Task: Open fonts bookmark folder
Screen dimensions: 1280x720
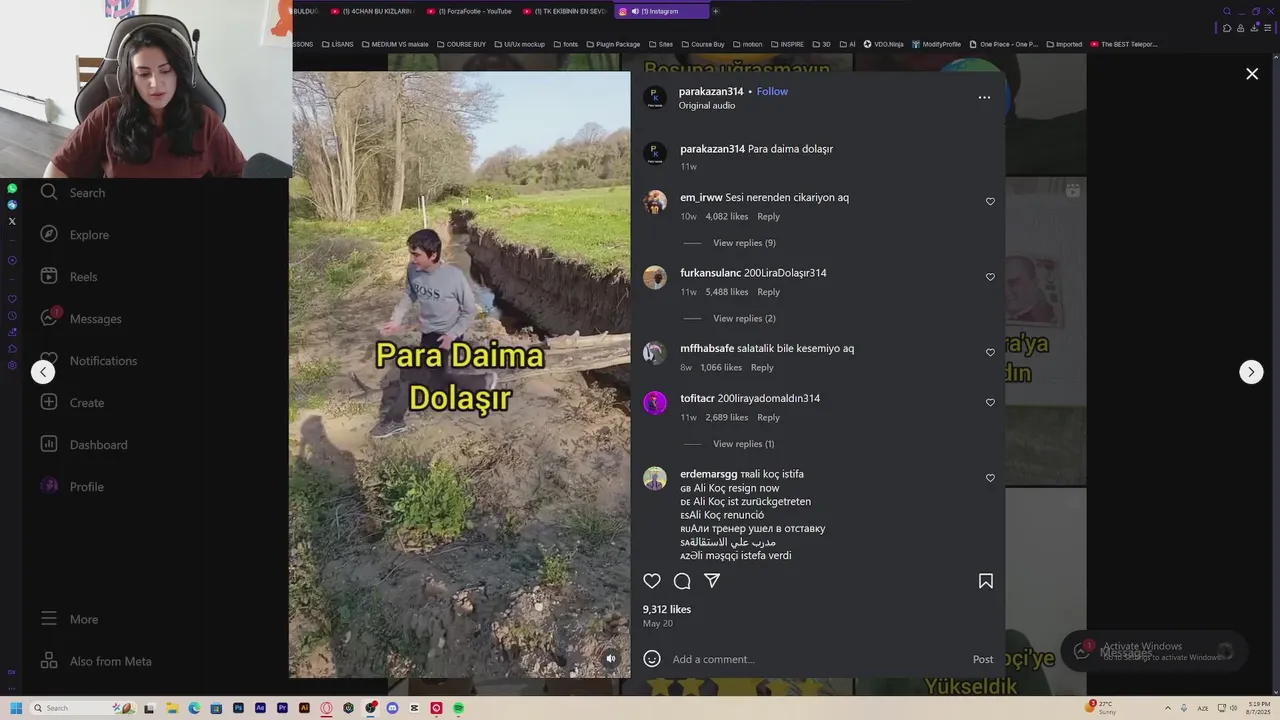Action: point(566,44)
